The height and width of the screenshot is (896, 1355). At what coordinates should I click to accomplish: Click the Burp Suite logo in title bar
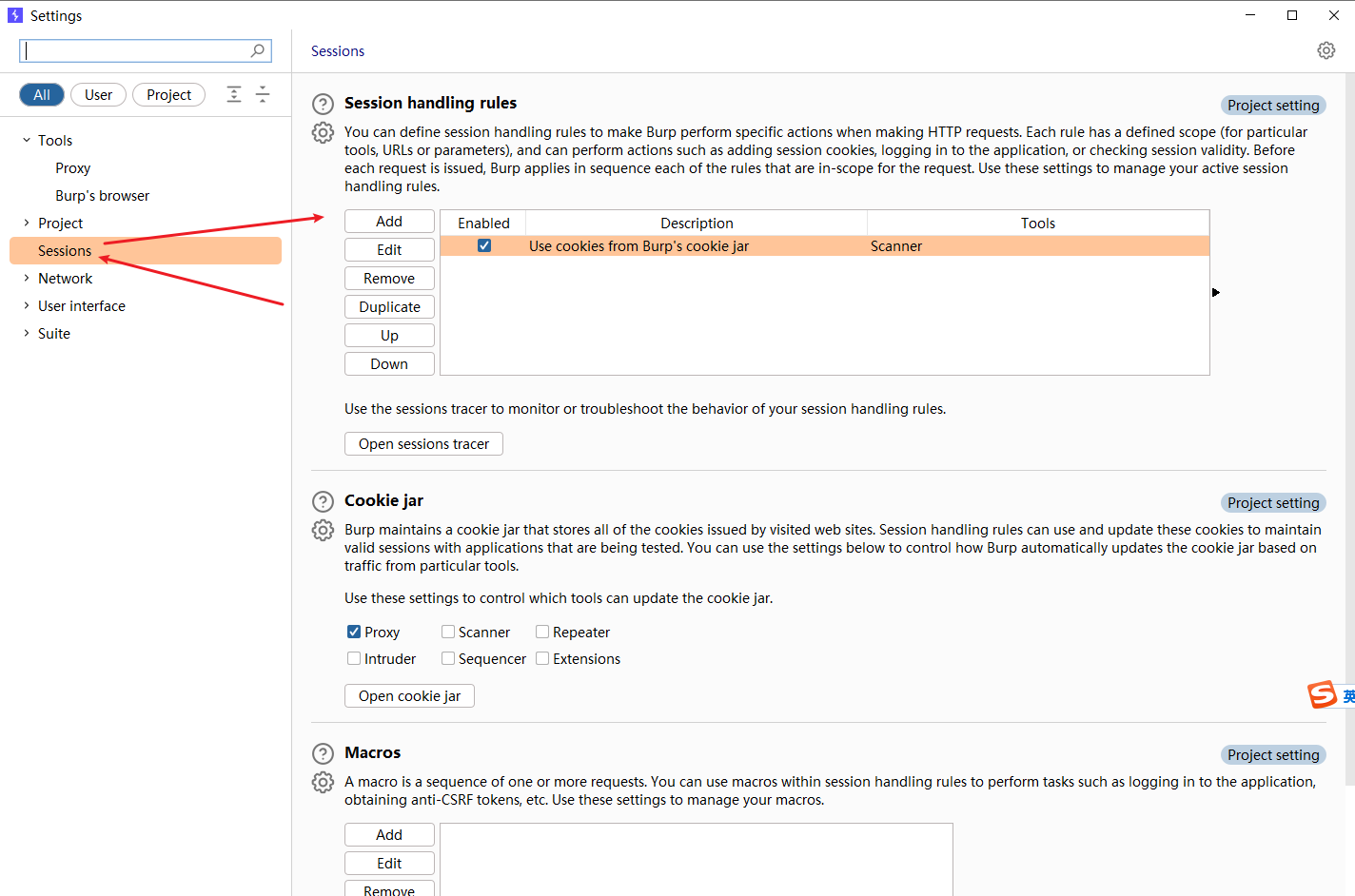[x=14, y=15]
